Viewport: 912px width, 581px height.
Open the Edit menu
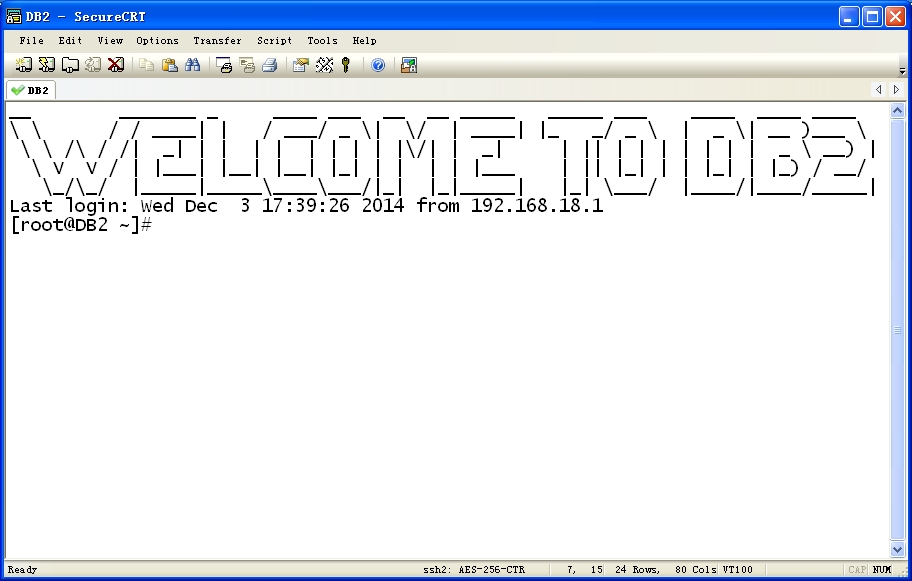pyautogui.click(x=70, y=41)
